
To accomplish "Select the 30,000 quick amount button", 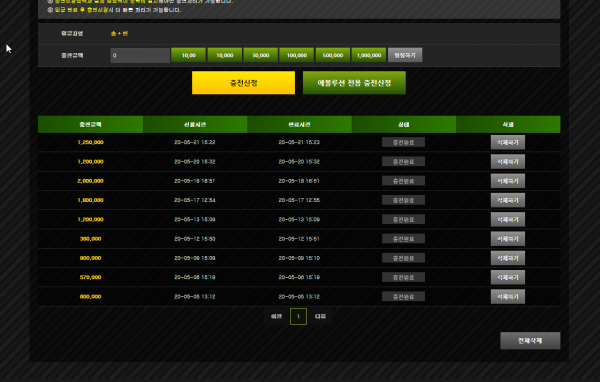I will coord(261,55).
